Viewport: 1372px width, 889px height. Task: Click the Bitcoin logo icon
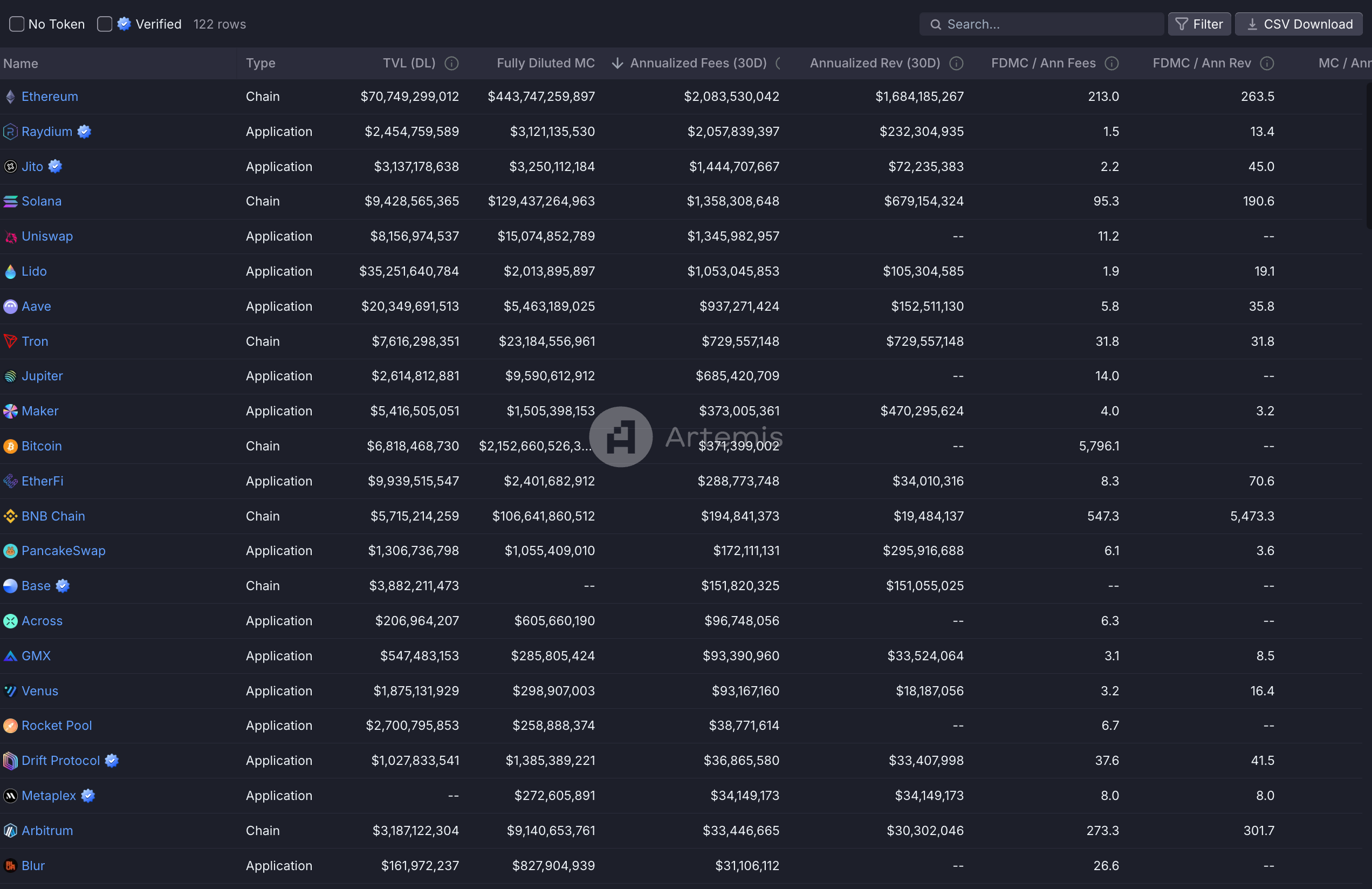[x=10, y=447]
